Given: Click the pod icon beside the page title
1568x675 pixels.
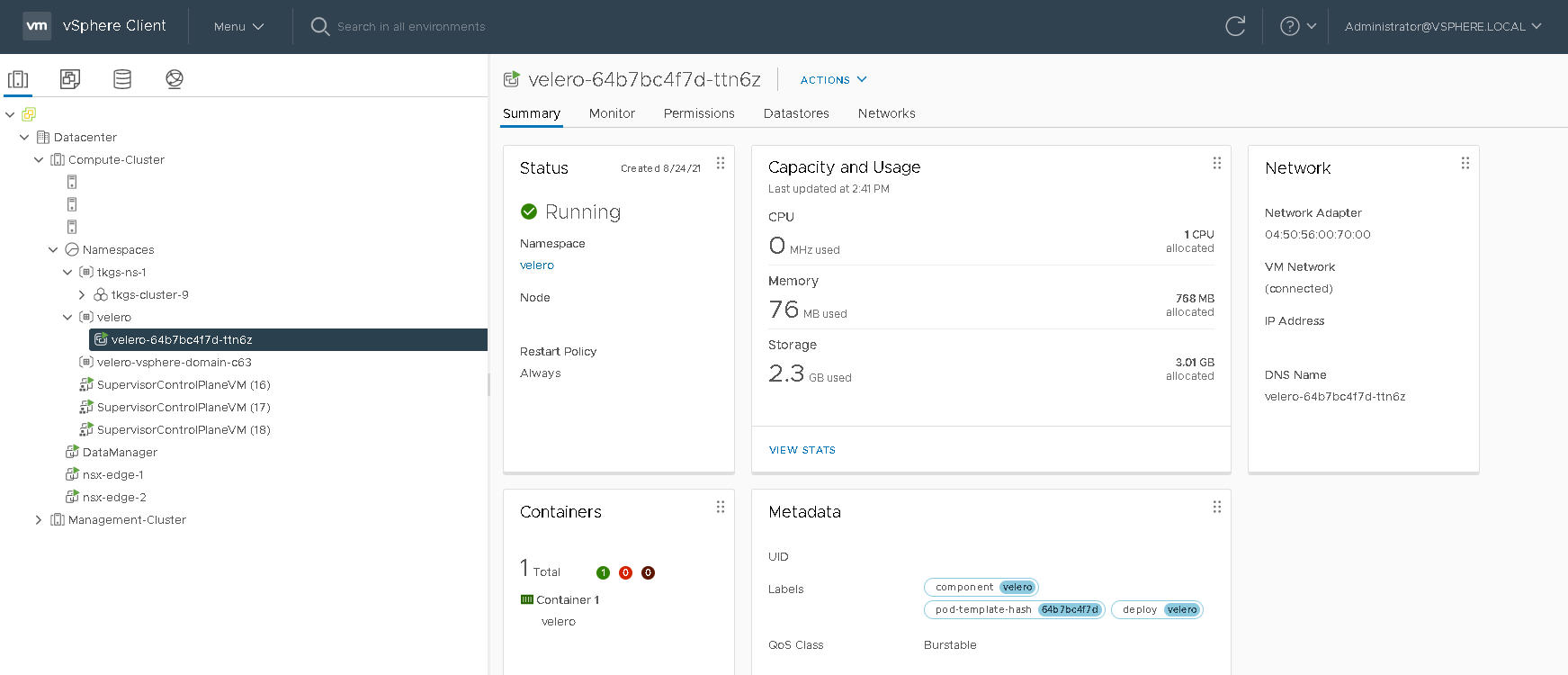Looking at the screenshot, I should (511, 79).
